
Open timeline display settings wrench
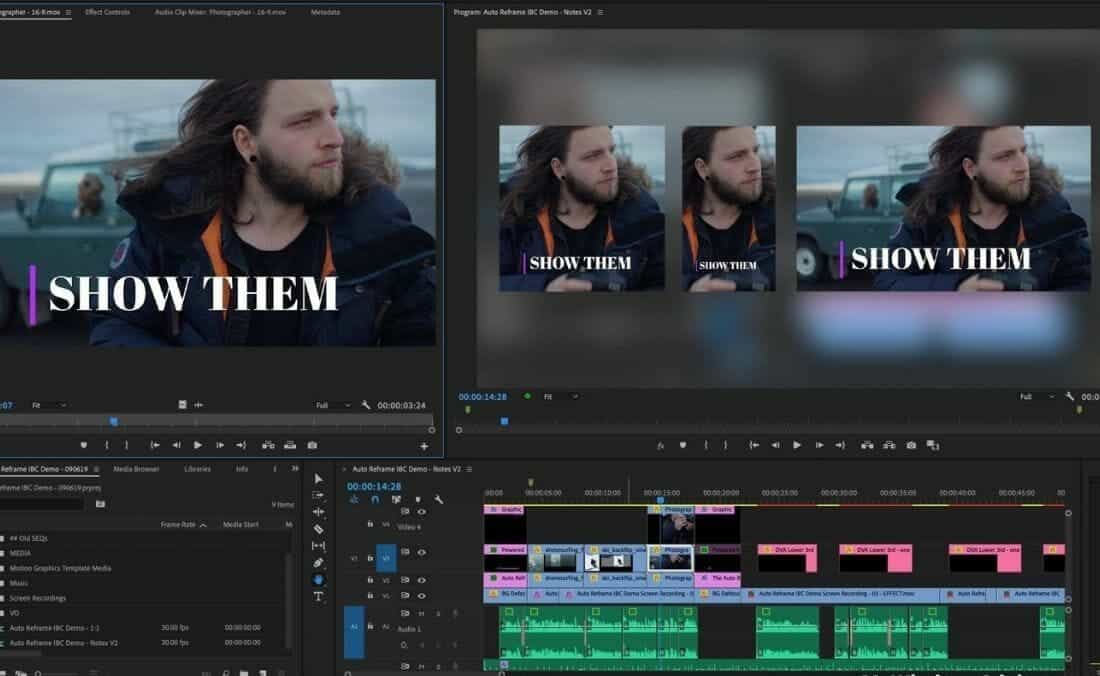tap(439, 499)
